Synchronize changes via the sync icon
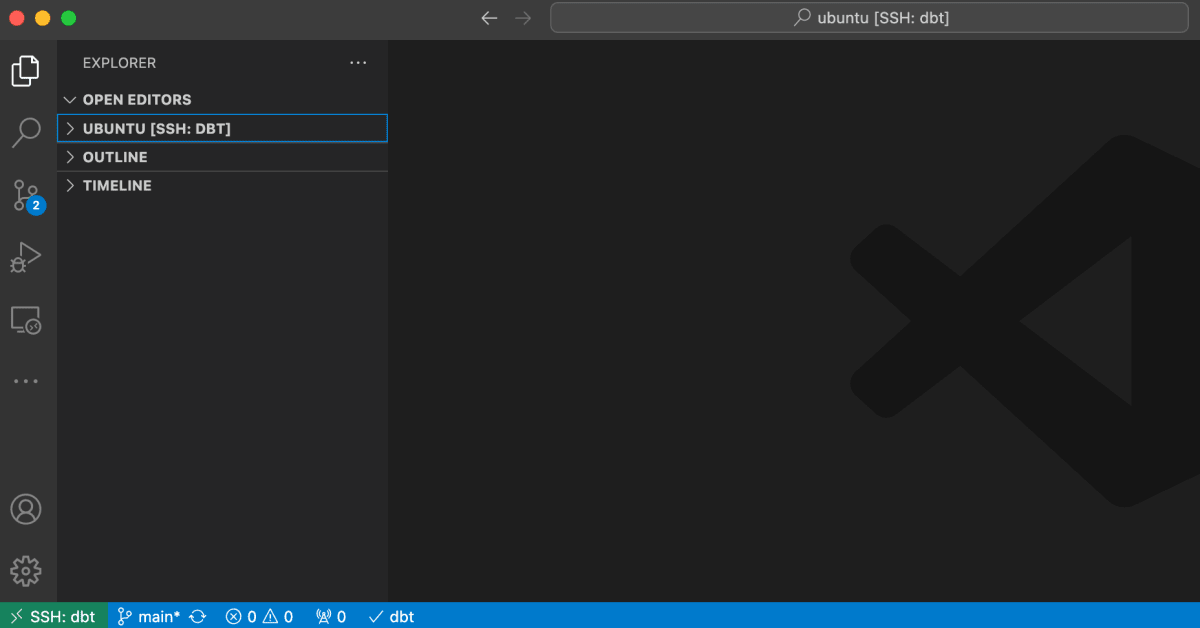Viewport: 1200px width, 628px height. [198, 616]
